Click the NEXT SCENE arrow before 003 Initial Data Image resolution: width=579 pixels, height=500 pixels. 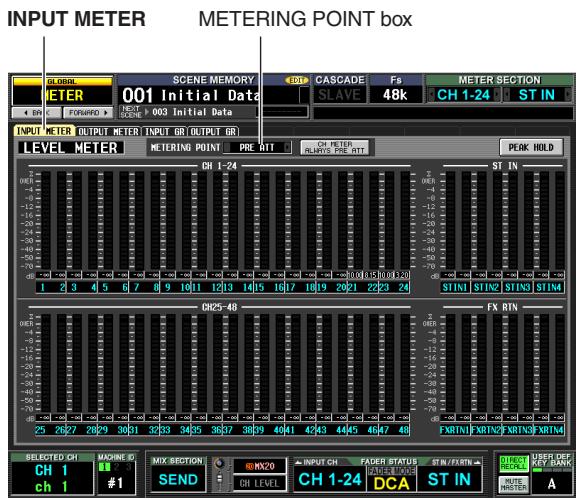(147, 112)
